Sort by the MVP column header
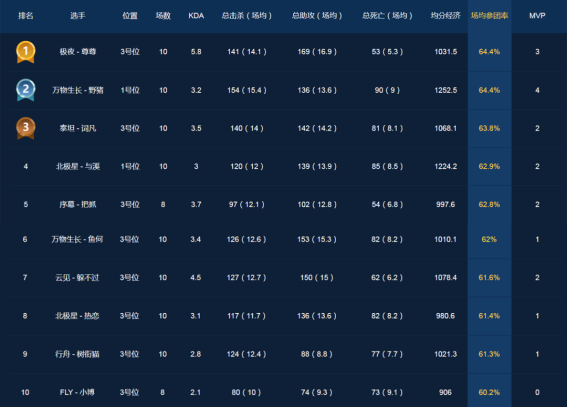This screenshot has height=407, width=567. (x=537, y=16)
